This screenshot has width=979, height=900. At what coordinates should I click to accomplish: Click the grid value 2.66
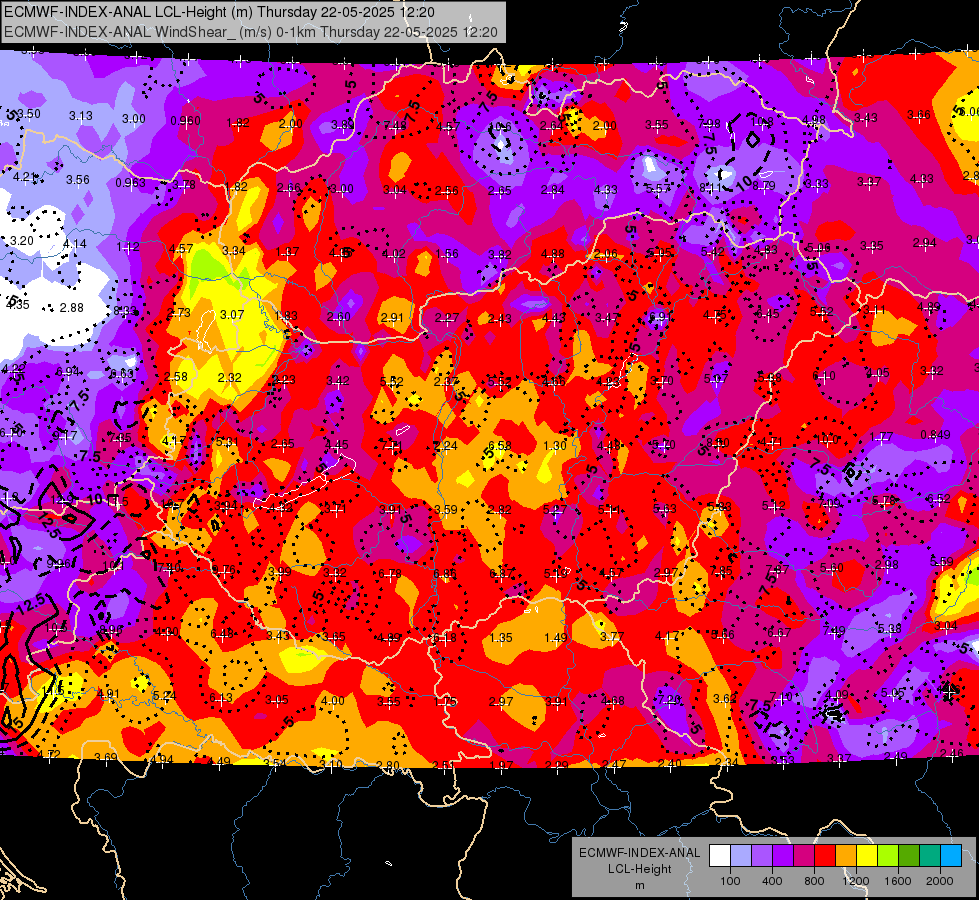click(x=289, y=187)
